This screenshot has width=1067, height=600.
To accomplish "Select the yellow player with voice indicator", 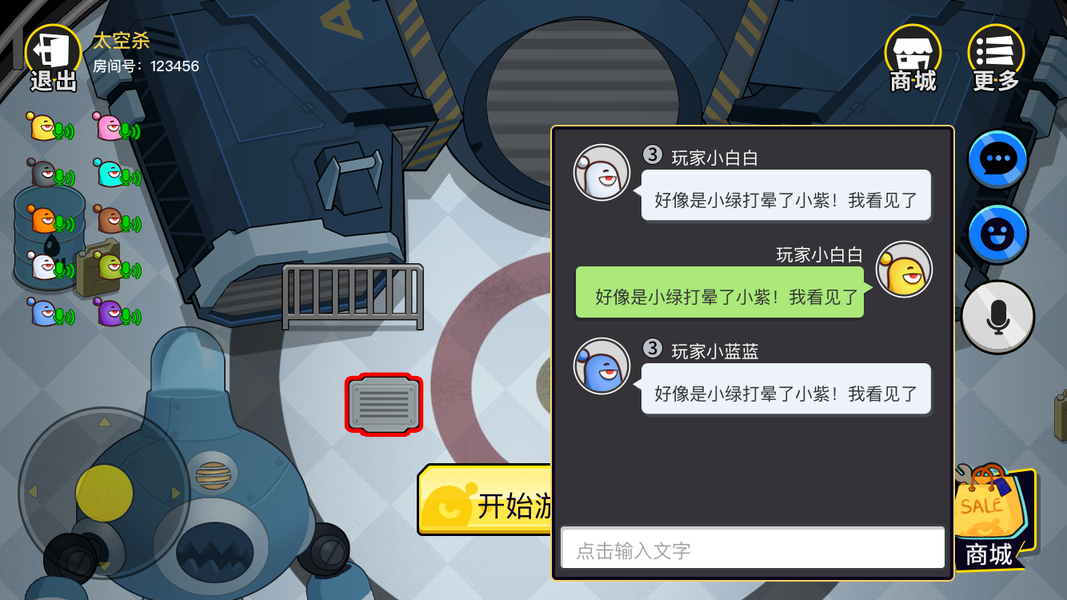I will coord(50,127).
